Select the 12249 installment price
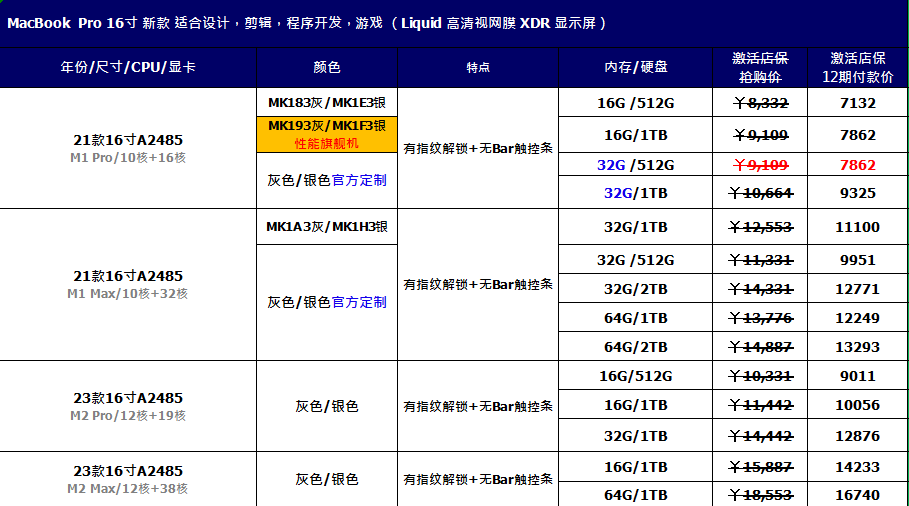Screen dimensions: 909x506 pos(858,318)
